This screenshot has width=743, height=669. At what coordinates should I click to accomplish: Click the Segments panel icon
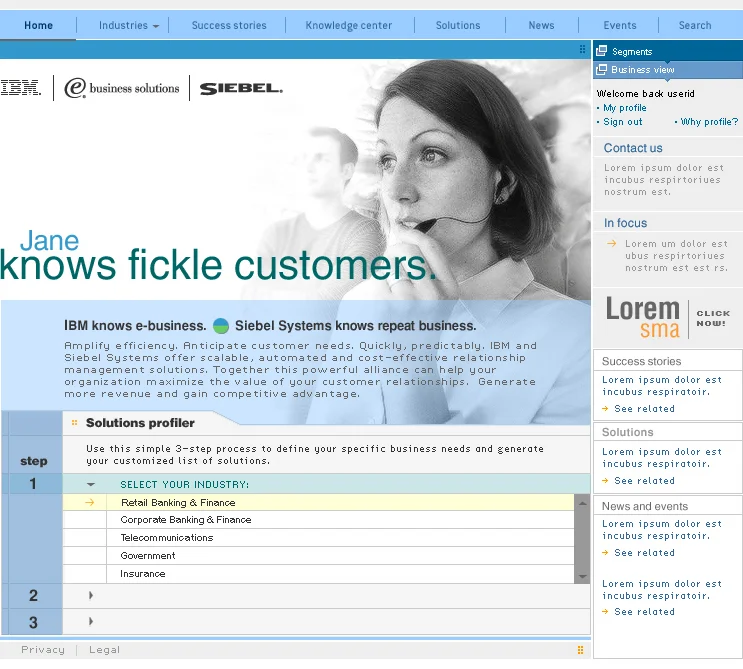click(601, 51)
